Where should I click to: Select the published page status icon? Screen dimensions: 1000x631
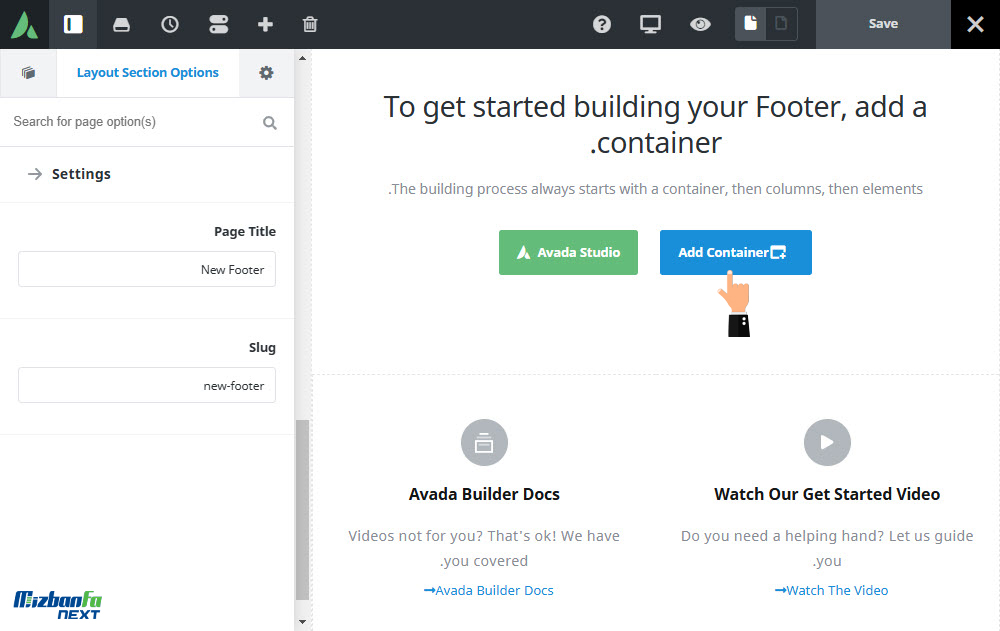(751, 24)
